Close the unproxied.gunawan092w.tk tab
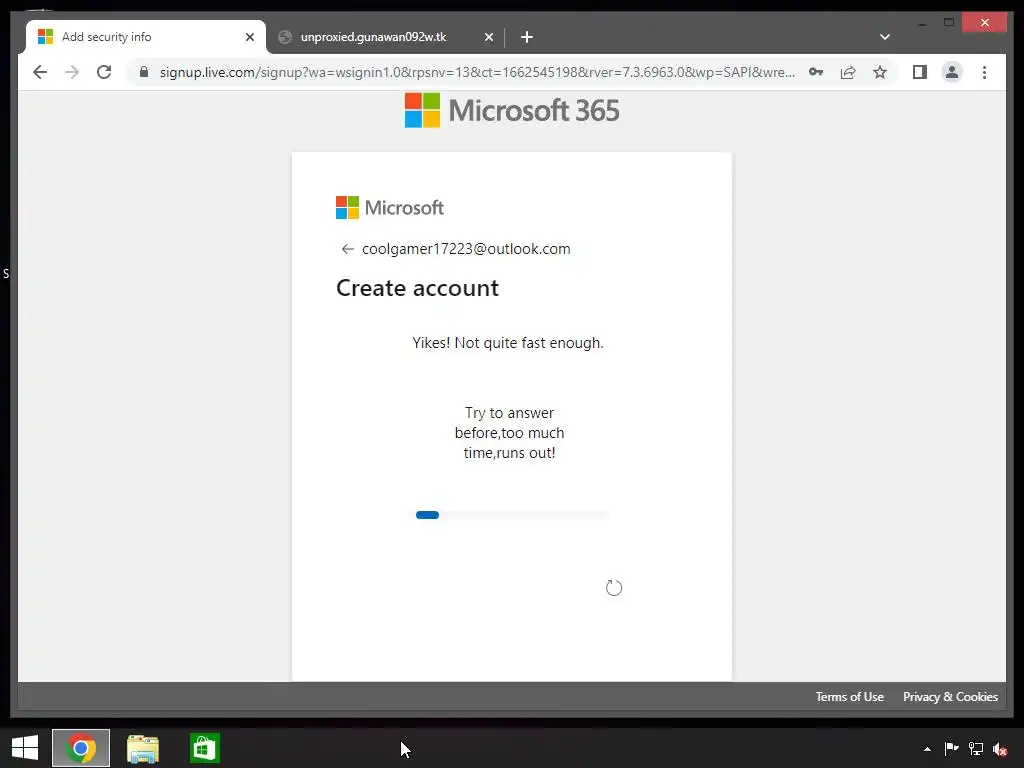Image resolution: width=1024 pixels, height=768 pixels. (488, 37)
